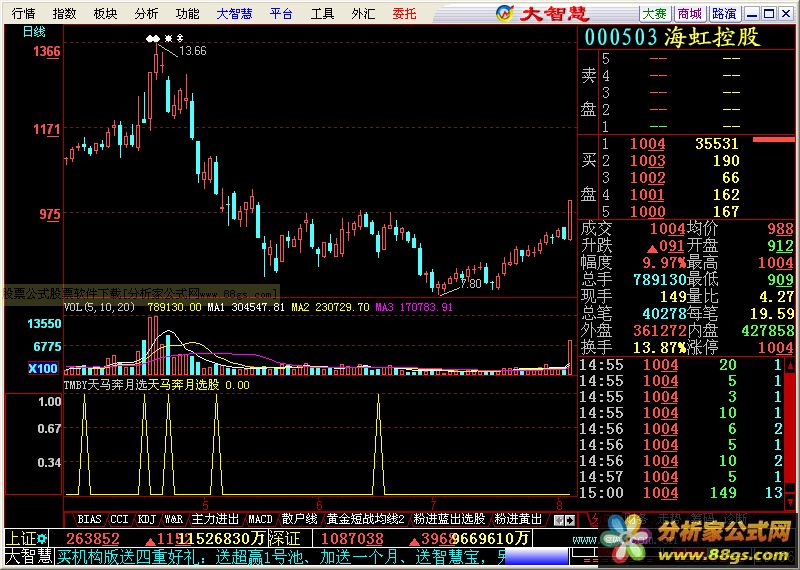Click the tick list scroll-up arrow
Image resolution: width=800 pixels, height=570 pixels.
(790, 365)
